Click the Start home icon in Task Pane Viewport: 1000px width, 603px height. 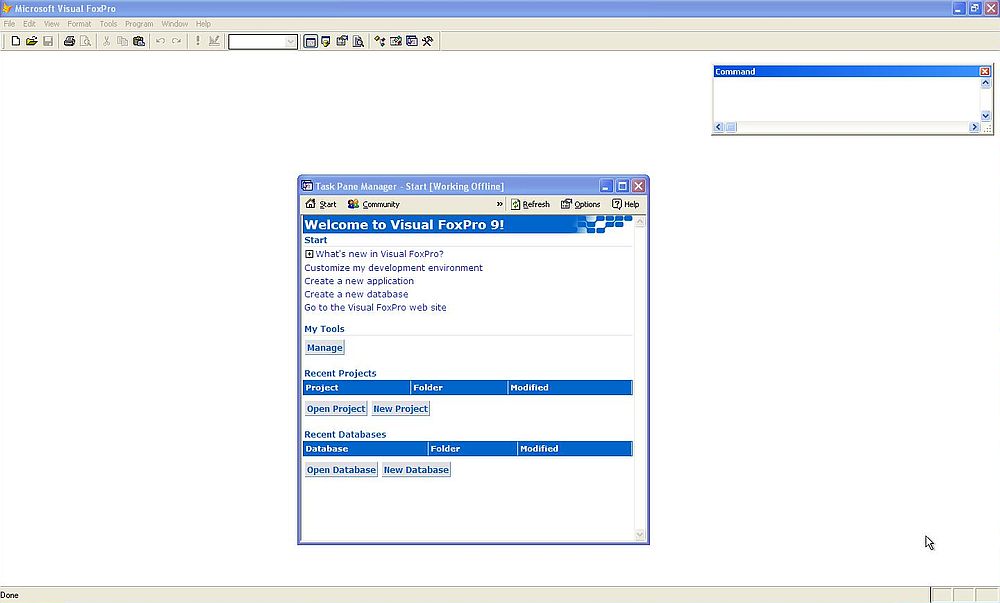pos(321,204)
